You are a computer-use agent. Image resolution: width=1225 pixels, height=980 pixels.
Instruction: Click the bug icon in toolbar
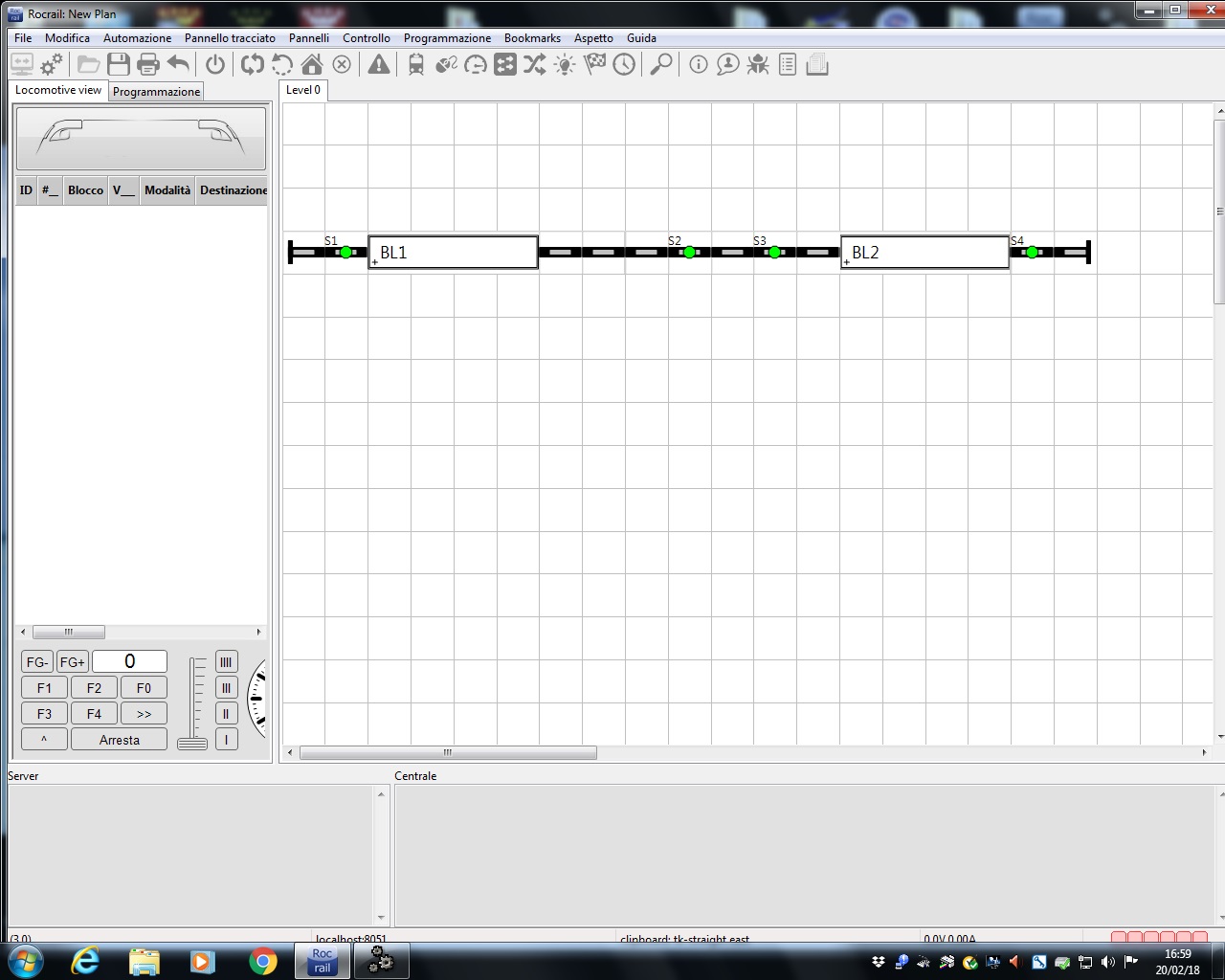point(758,64)
